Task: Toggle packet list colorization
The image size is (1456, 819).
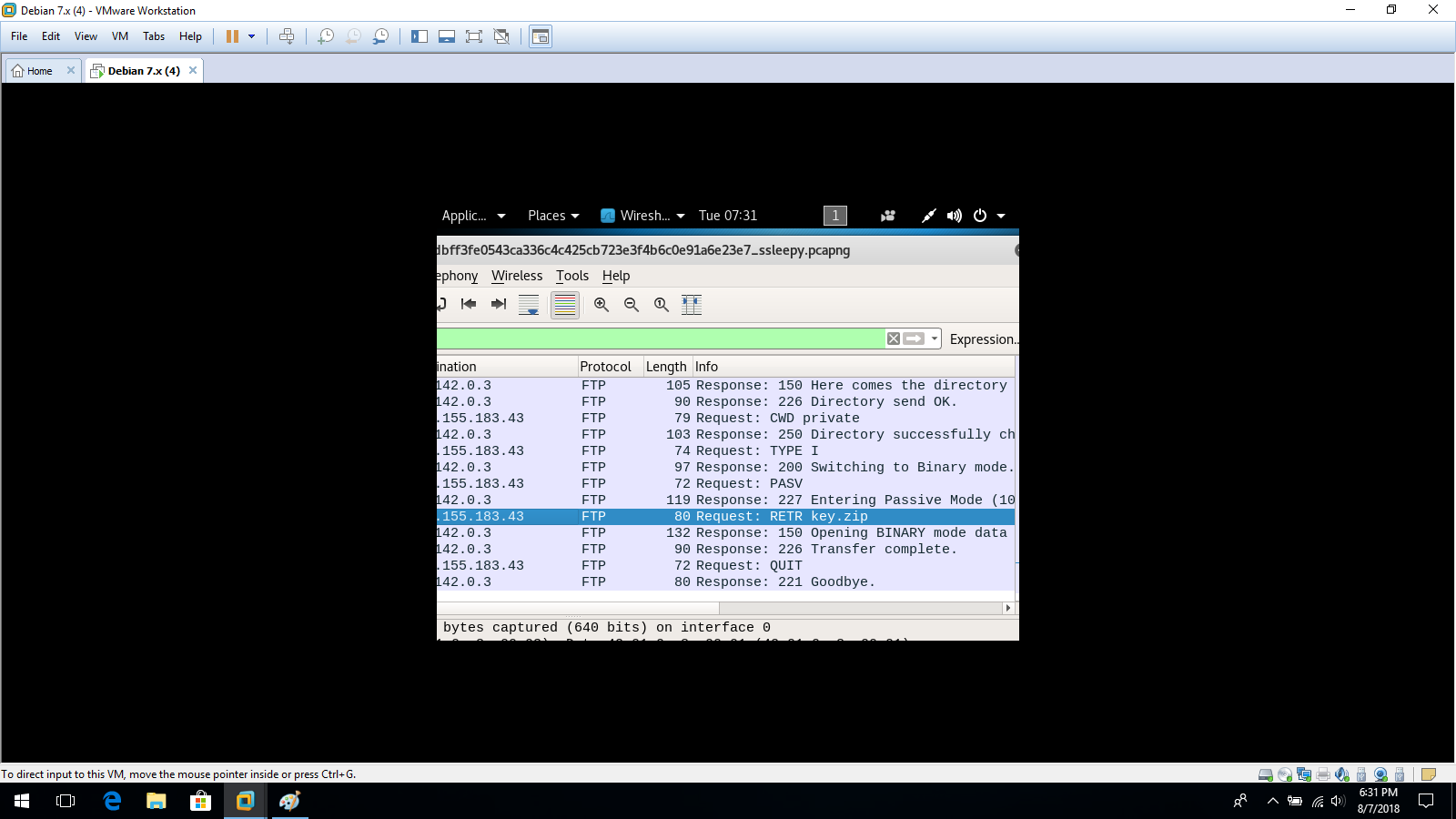Action: coord(565,305)
